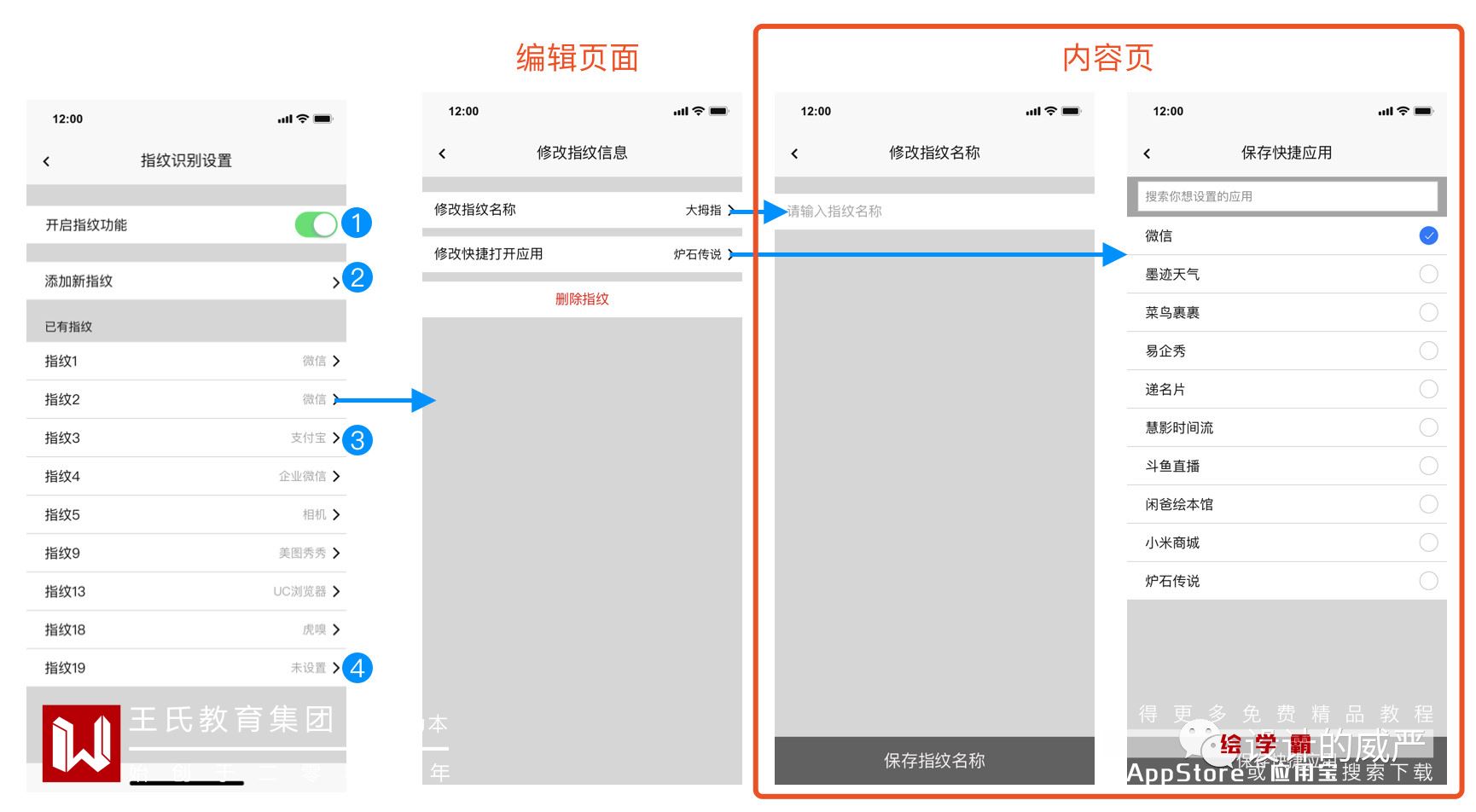Focus the 请输入指纹名称 input field

tap(934, 212)
